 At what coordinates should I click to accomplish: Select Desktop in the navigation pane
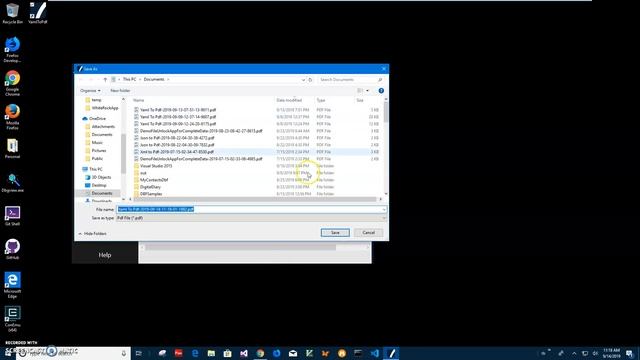coord(99,185)
